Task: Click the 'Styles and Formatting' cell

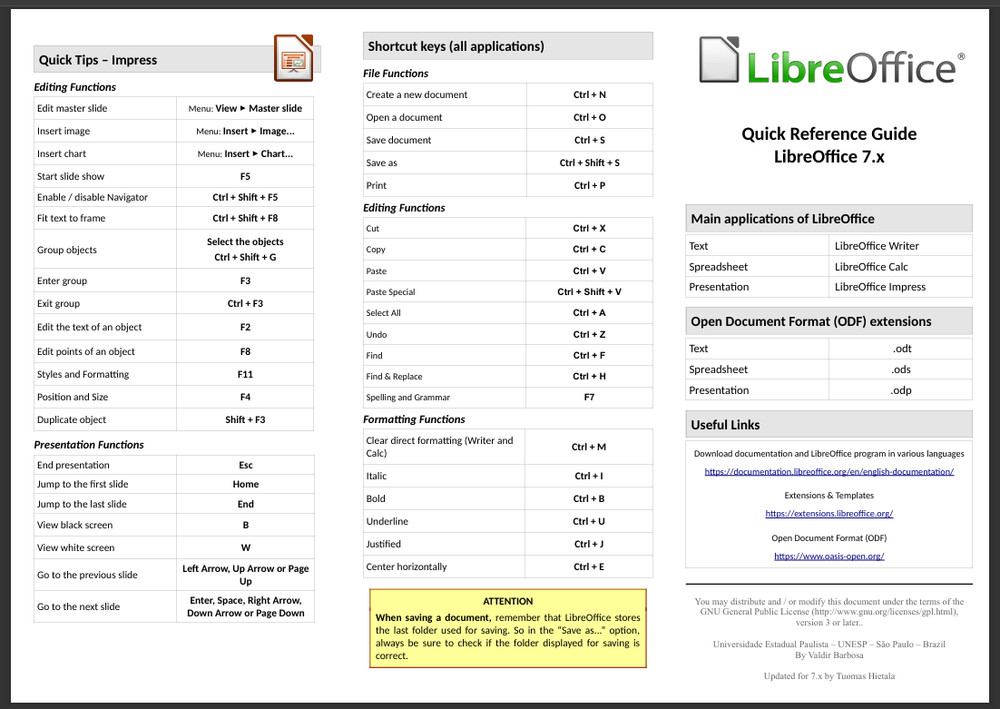Action: pos(105,374)
